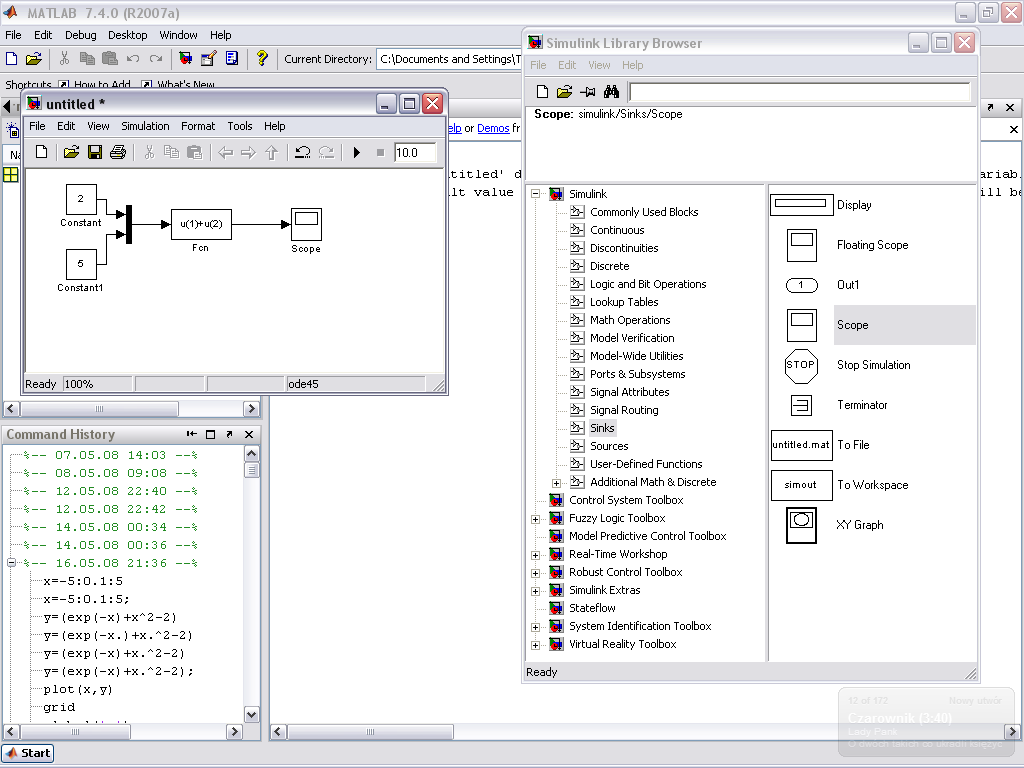Click the plot(x,y) command in history

point(78,689)
